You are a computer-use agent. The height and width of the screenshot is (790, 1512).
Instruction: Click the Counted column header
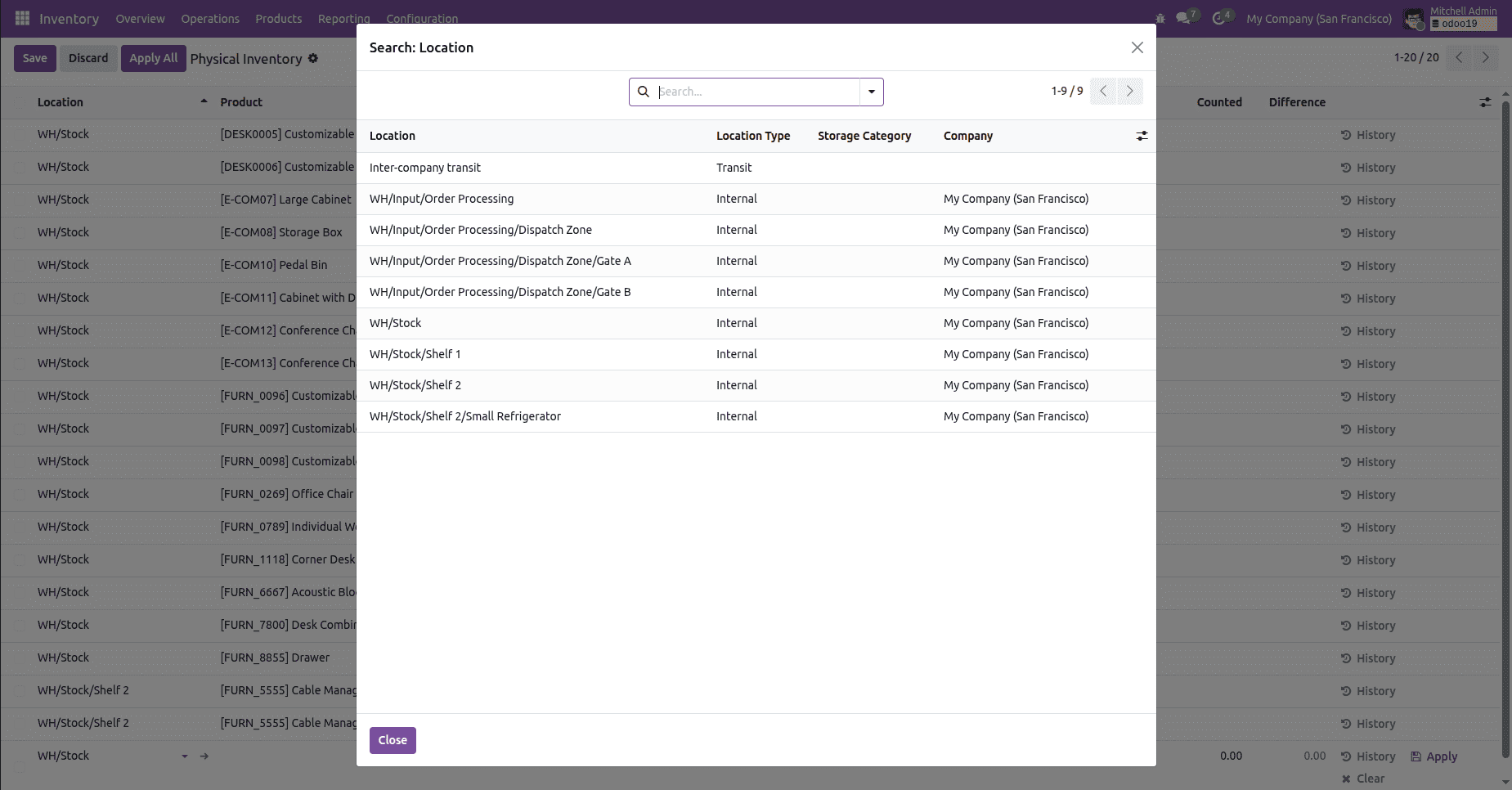coord(1219,102)
